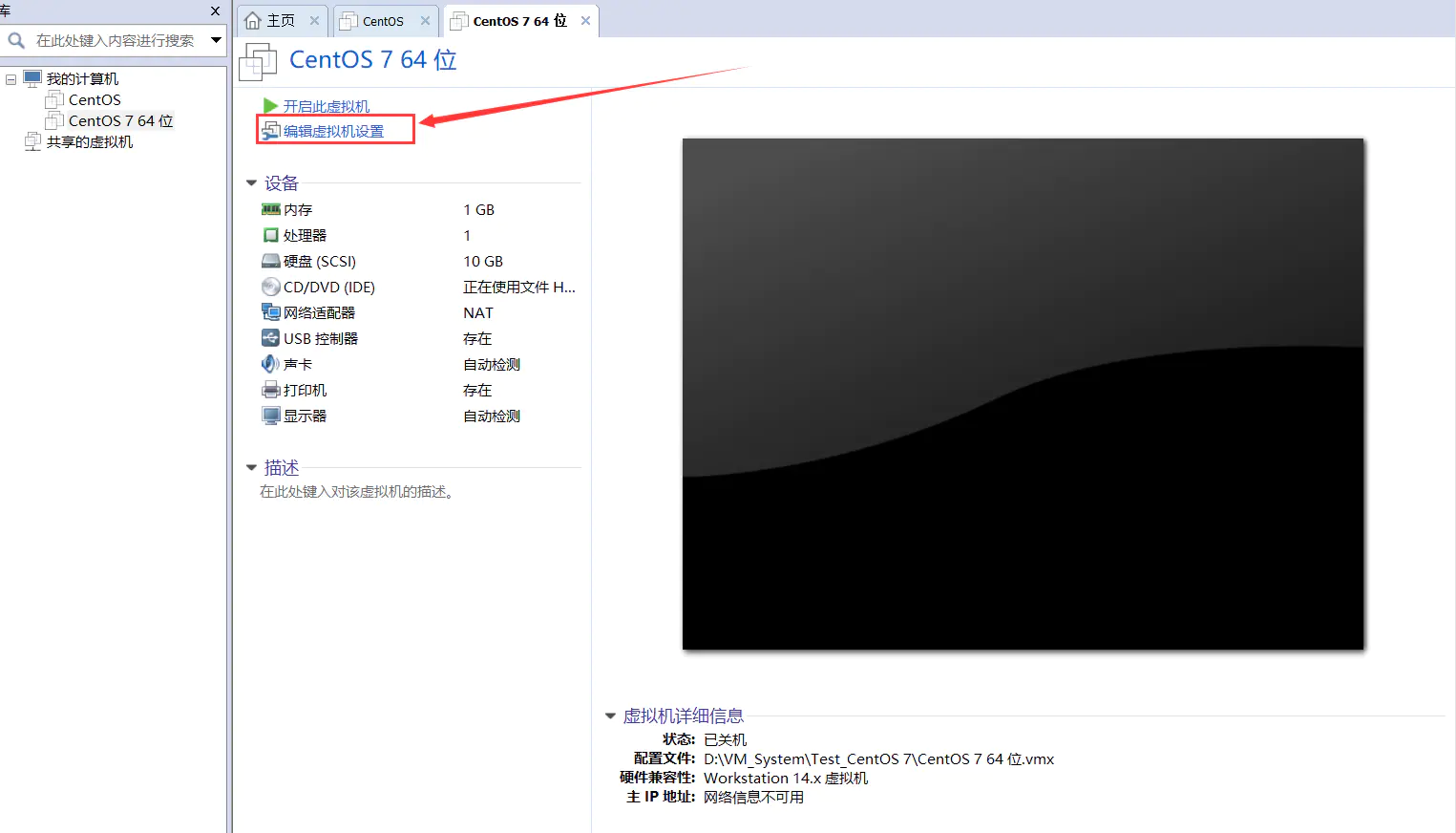Close the CentOS 7 64 位 tab
Viewport: 1456px width, 833px height.
click(x=585, y=21)
